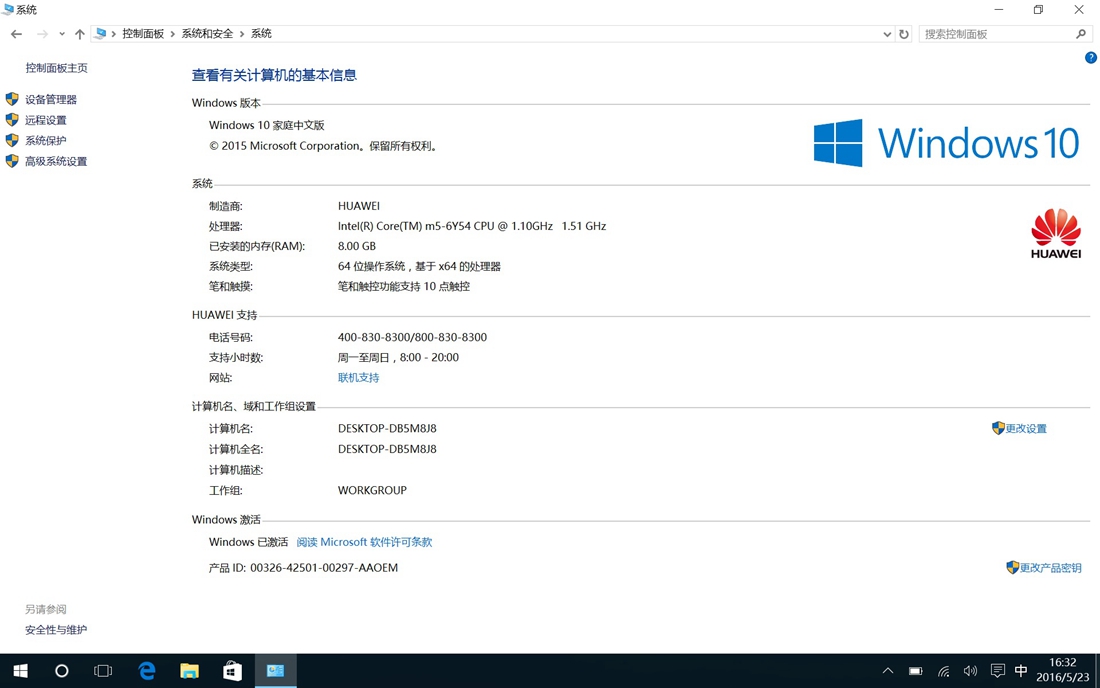Viewport: 1100px width, 688px height.
Task: Click the 8.00 GB RAM value
Action: pos(356,246)
